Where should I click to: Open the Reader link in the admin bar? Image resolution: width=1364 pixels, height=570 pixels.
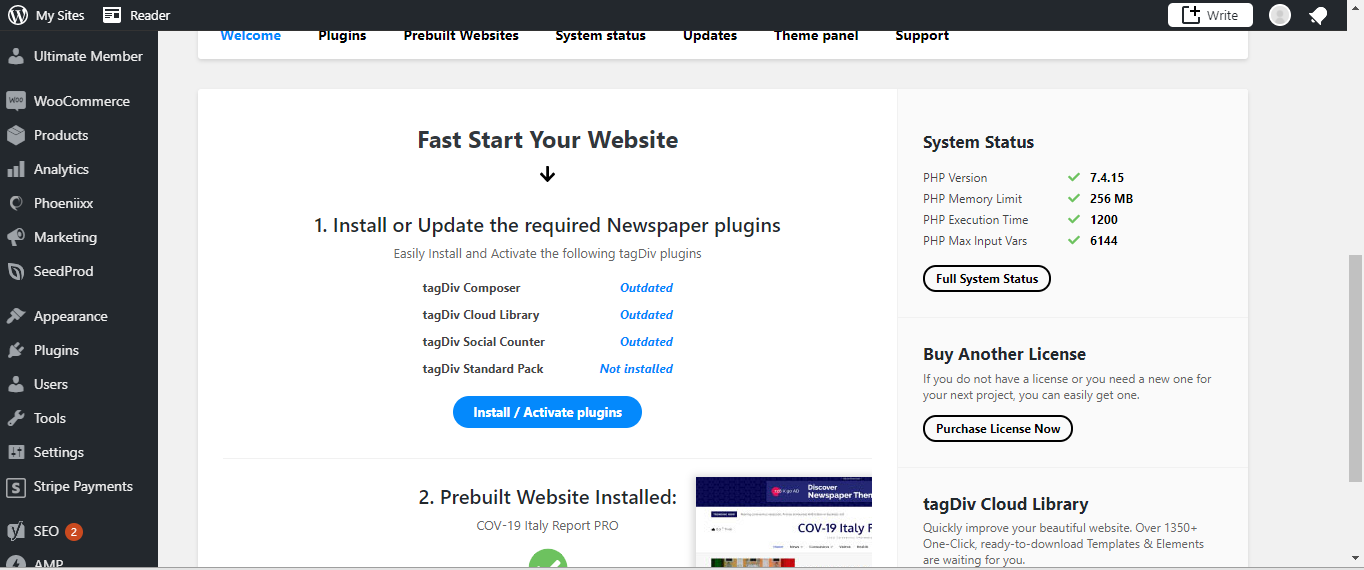[x=137, y=15]
